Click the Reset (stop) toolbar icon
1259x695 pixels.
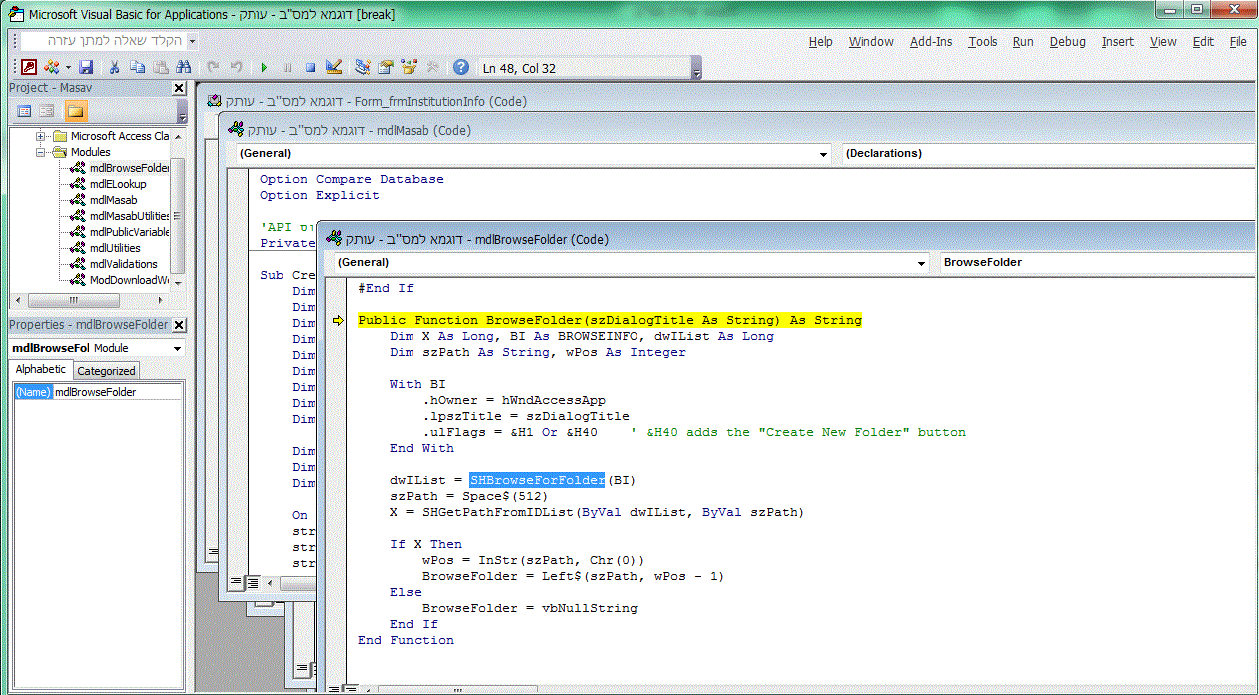pyautogui.click(x=310, y=67)
